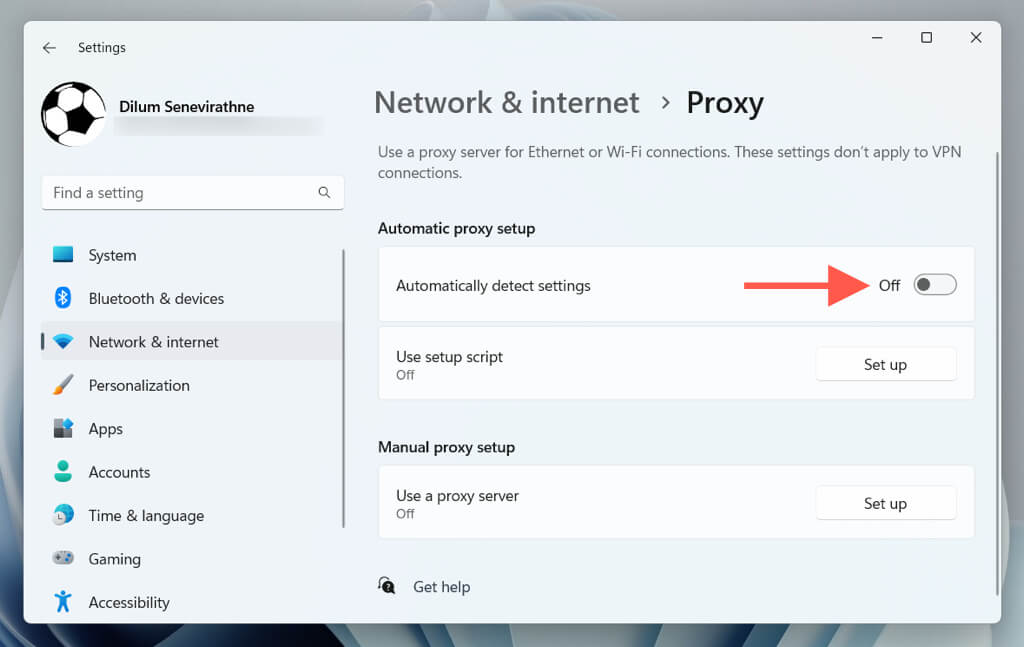Click the Bluetooth & devices icon
1024x647 pixels.
click(63, 298)
